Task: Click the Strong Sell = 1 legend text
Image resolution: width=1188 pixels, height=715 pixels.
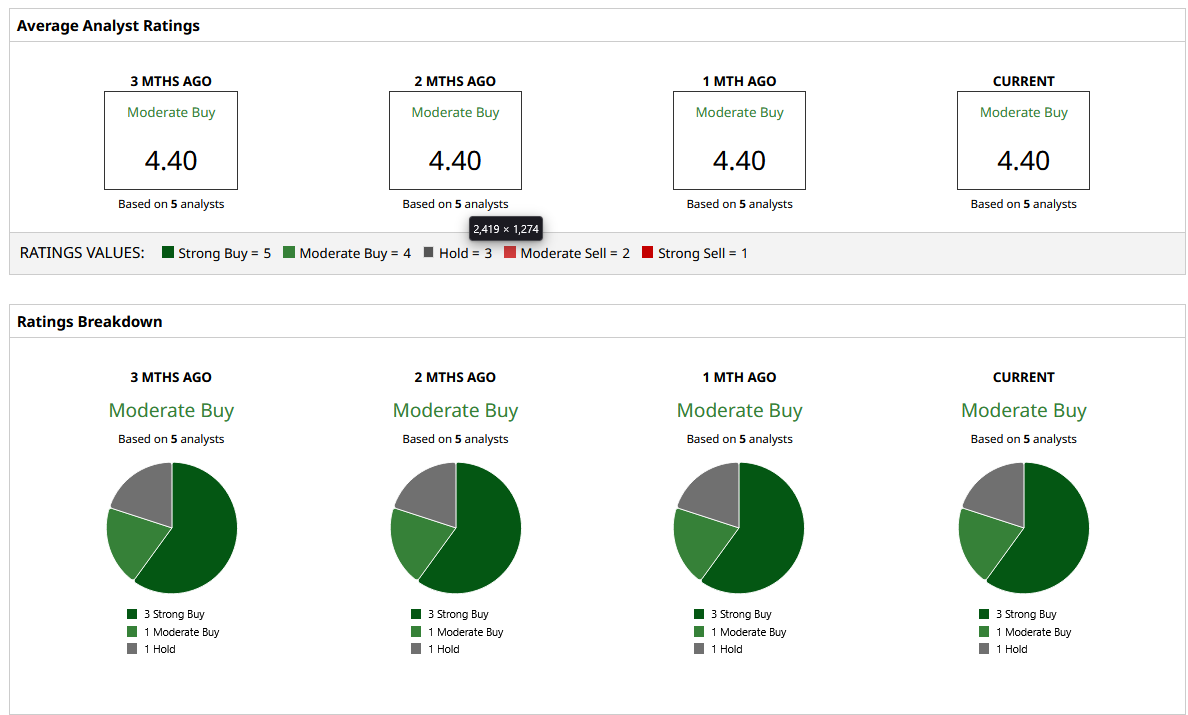Action: pyautogui.click(x=703, y=254)
